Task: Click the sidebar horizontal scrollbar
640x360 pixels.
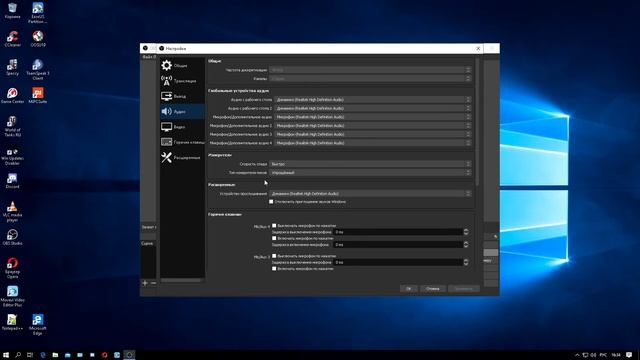Action: coord(181,280)
